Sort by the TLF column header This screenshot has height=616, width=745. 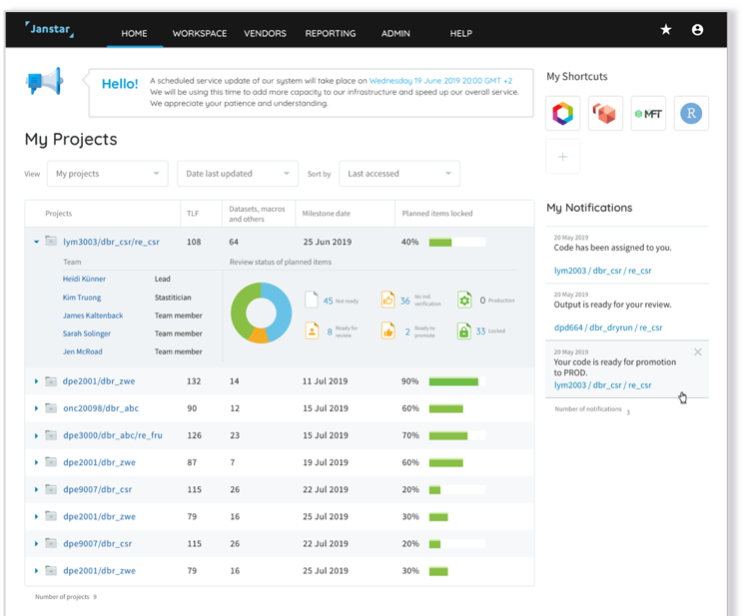click(x=192, y=213)
